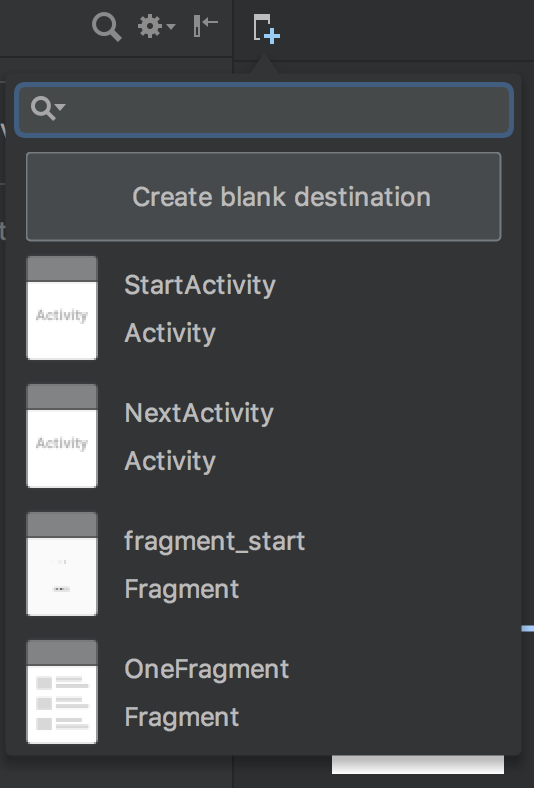This screenshot has width=534, height=788.
Task: Focus the destination search text field
Action: click(x=264, y=110)
